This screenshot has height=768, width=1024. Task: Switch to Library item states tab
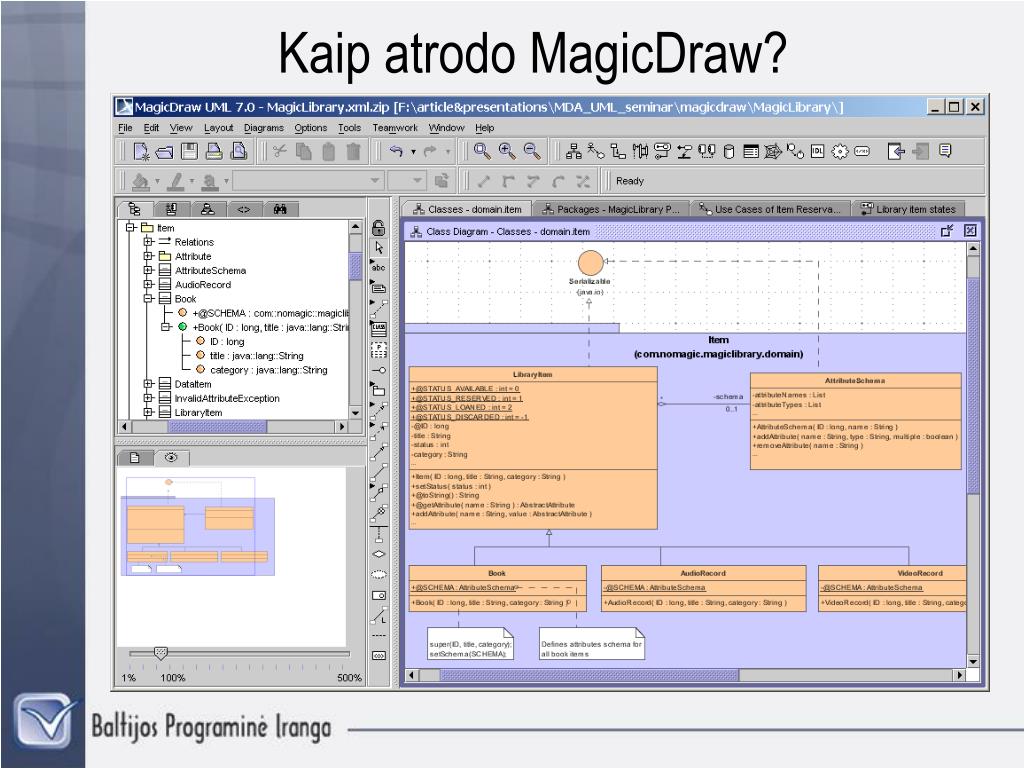[908, 209]
